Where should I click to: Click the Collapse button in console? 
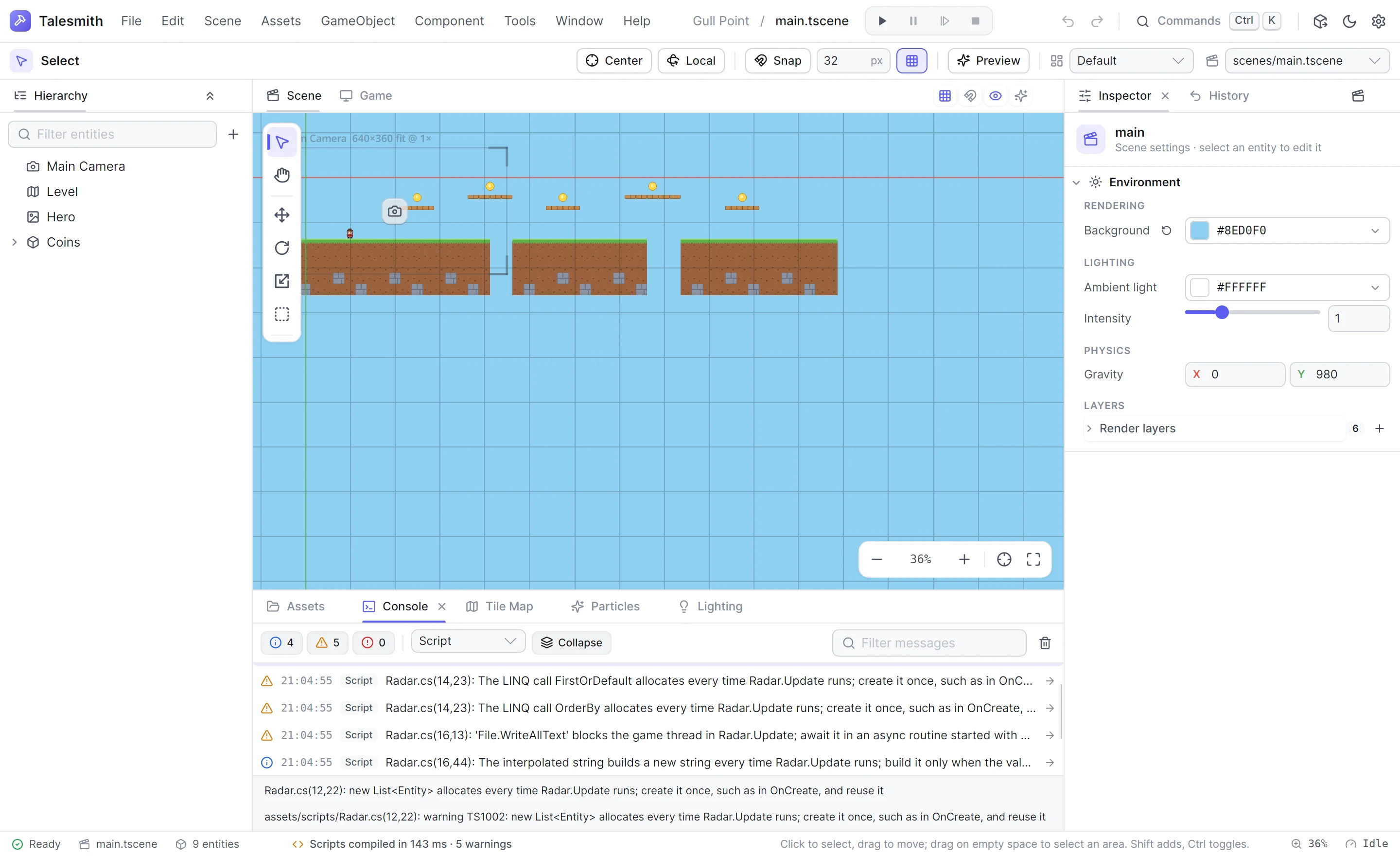click(x=572, y=643)
